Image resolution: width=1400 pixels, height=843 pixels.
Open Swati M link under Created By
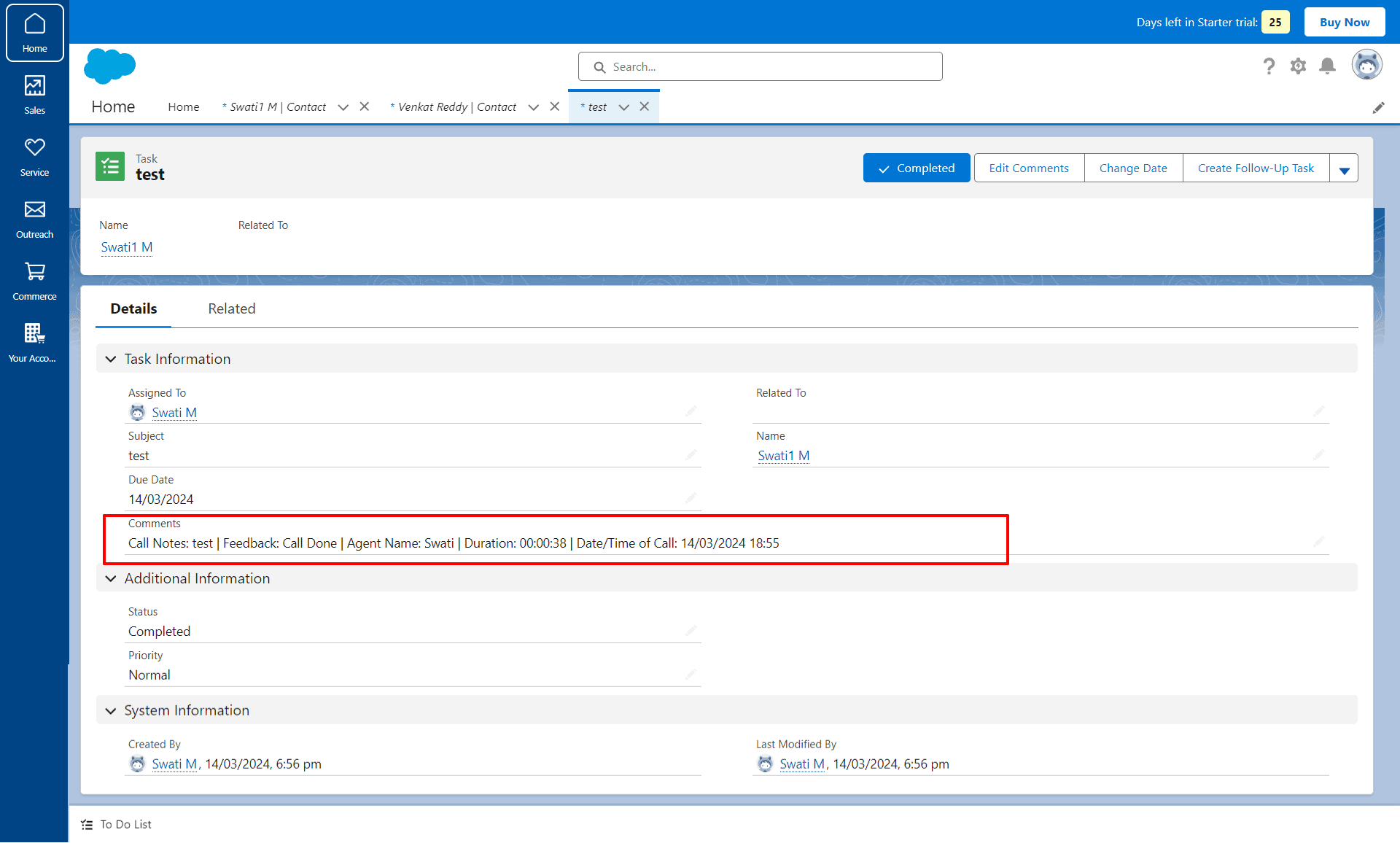pyautogui.click(x=175, y=764)
